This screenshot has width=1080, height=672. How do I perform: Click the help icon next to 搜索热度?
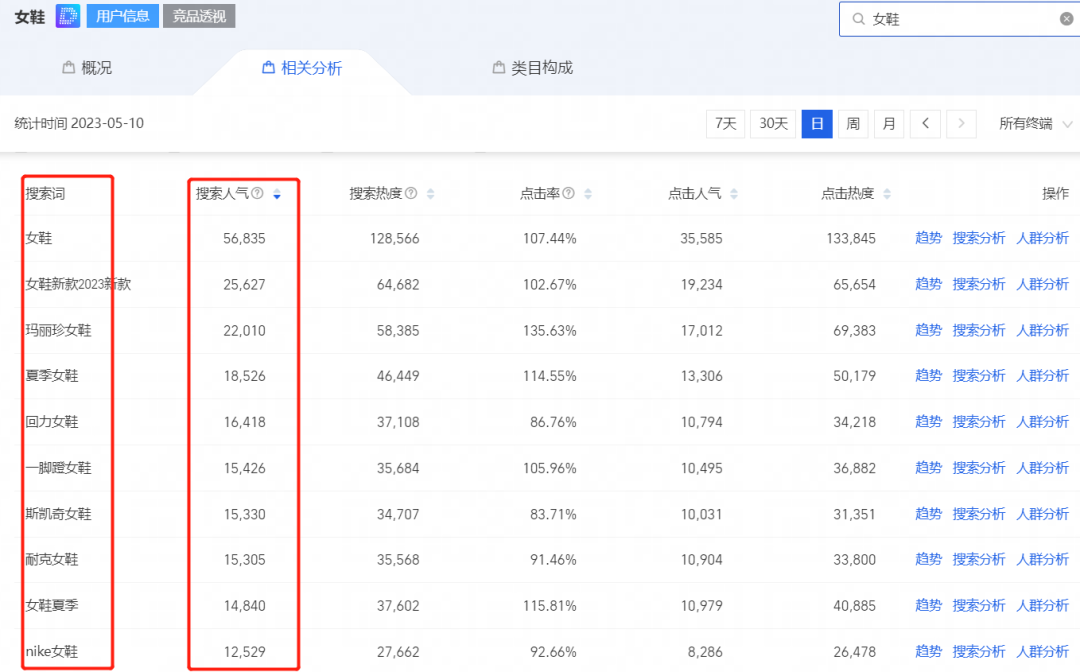click(411, 193)
